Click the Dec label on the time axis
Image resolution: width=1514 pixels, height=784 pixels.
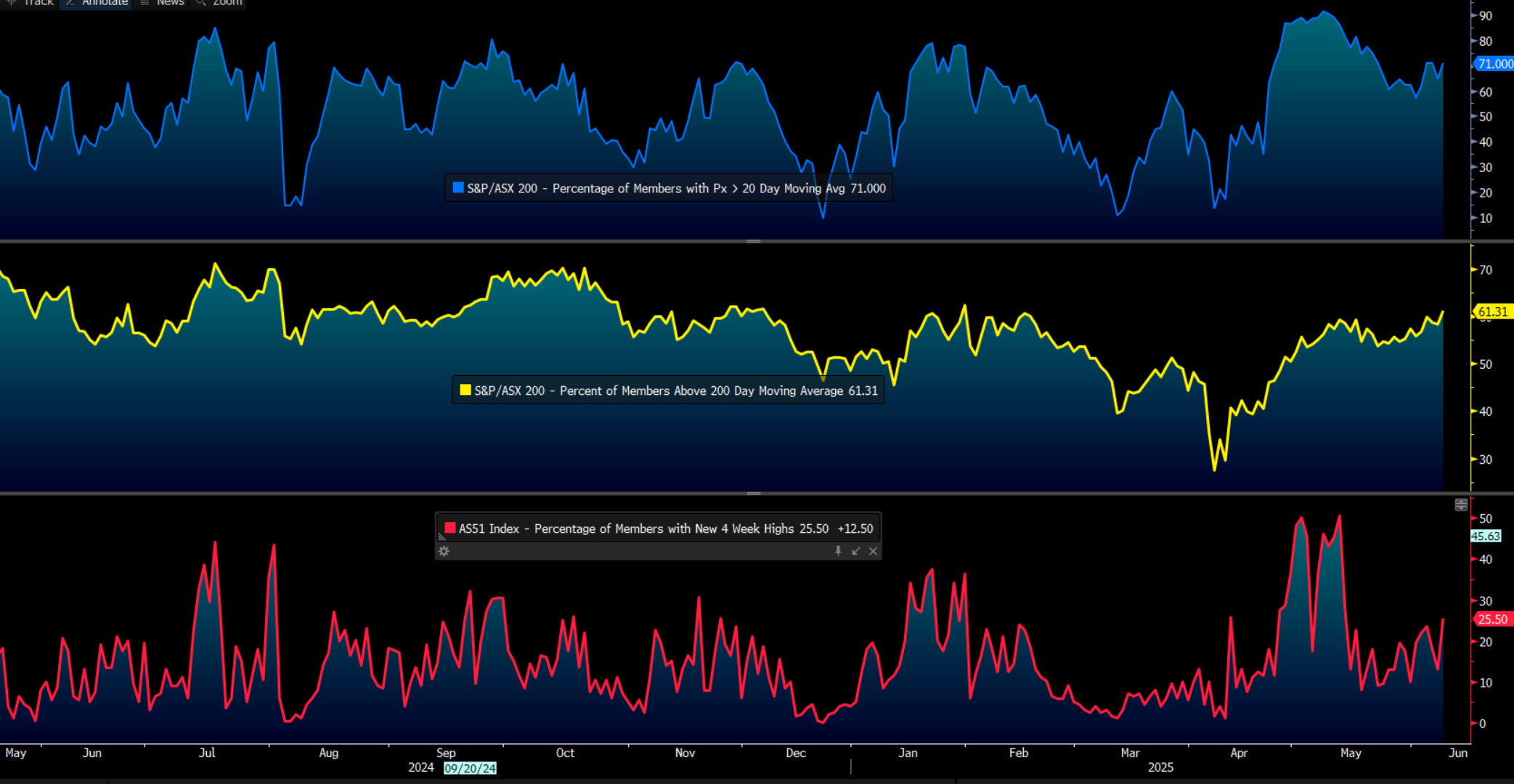[x=796, y=753]
